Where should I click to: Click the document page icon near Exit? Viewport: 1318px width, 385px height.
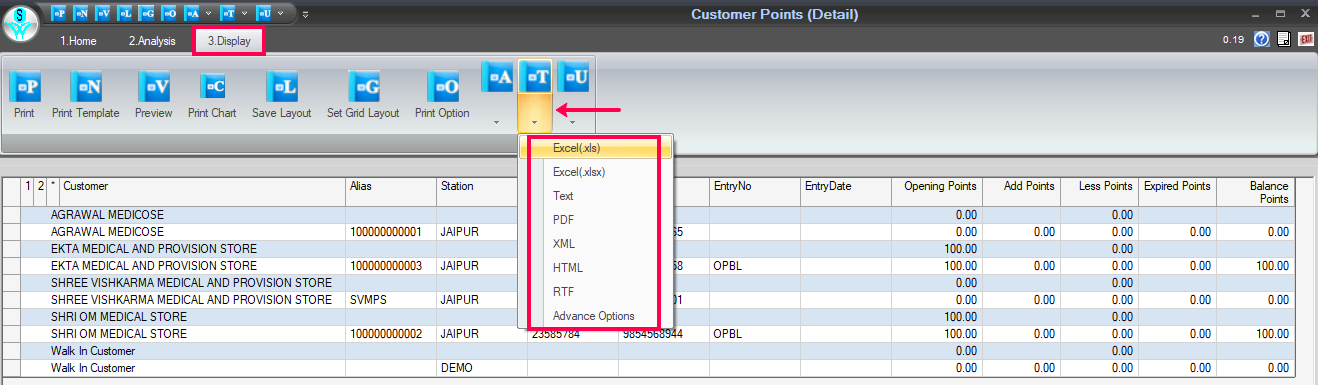point(1283,40)
